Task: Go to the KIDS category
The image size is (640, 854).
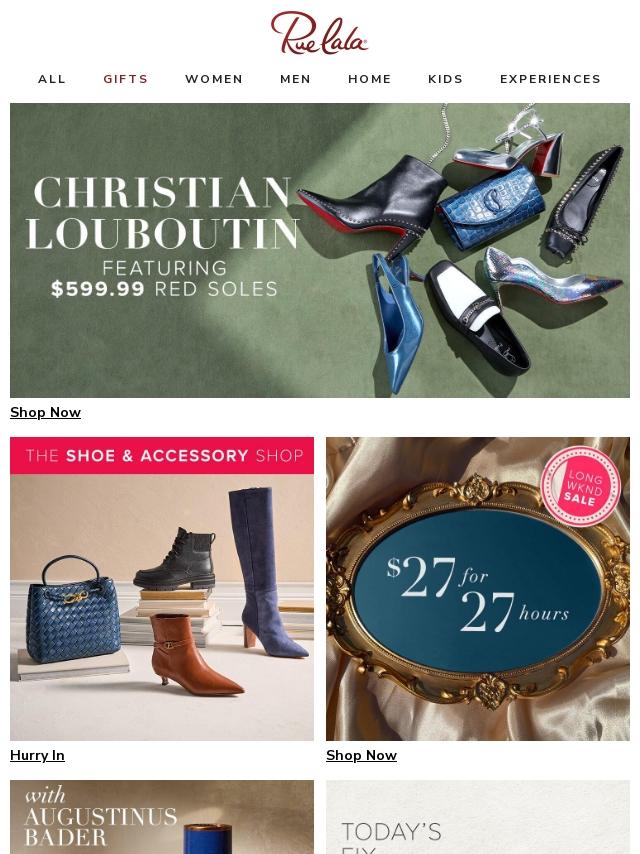Action: [x=445, y=79]
